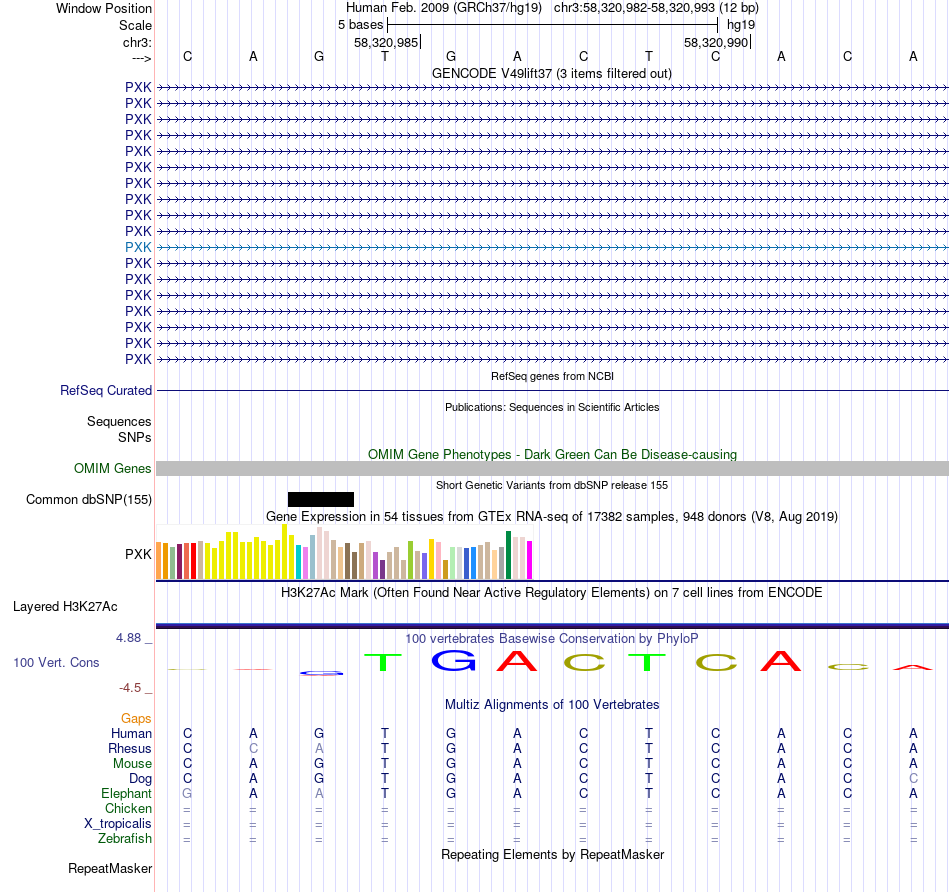The image size is (950, 892).
Task: Open the GENCODE V49lift37 track title
Action: coord(551,73)
